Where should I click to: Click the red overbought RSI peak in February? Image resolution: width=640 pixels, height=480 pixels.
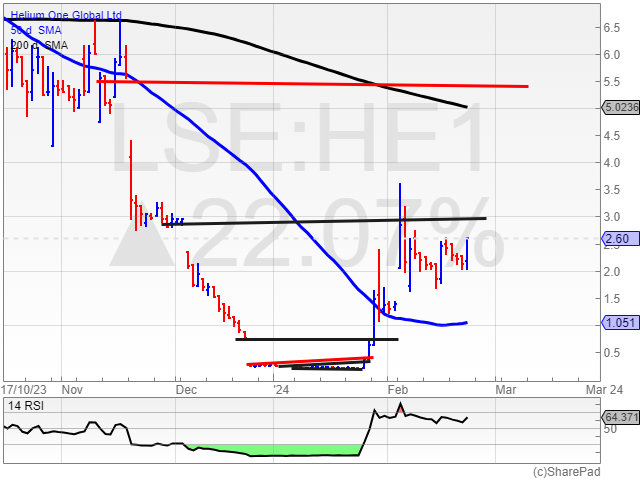pos(401,409)
